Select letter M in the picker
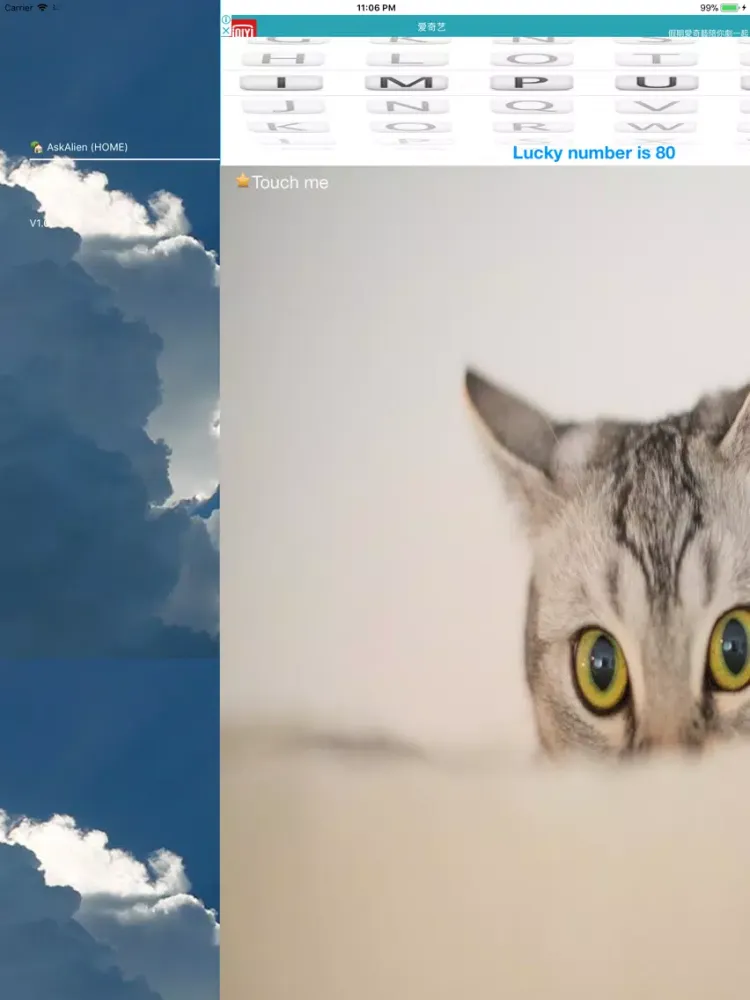750x1000 pixels. (x=406, y=82)
